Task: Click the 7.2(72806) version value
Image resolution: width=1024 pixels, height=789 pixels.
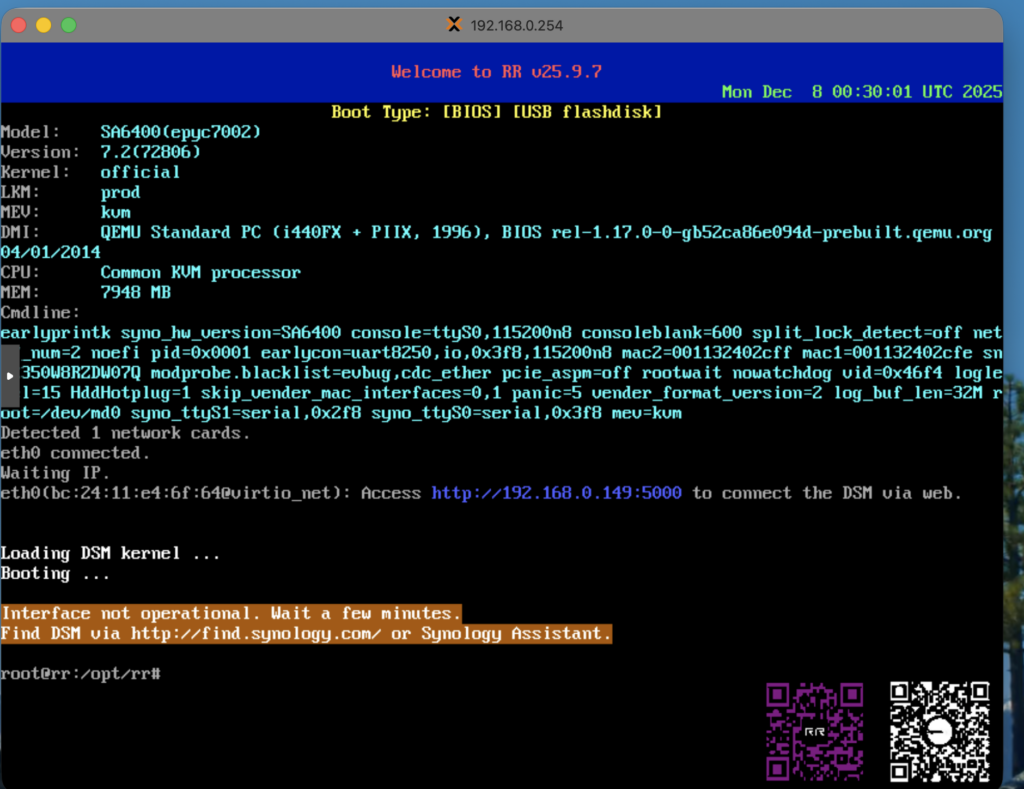Action: [151, 152]
